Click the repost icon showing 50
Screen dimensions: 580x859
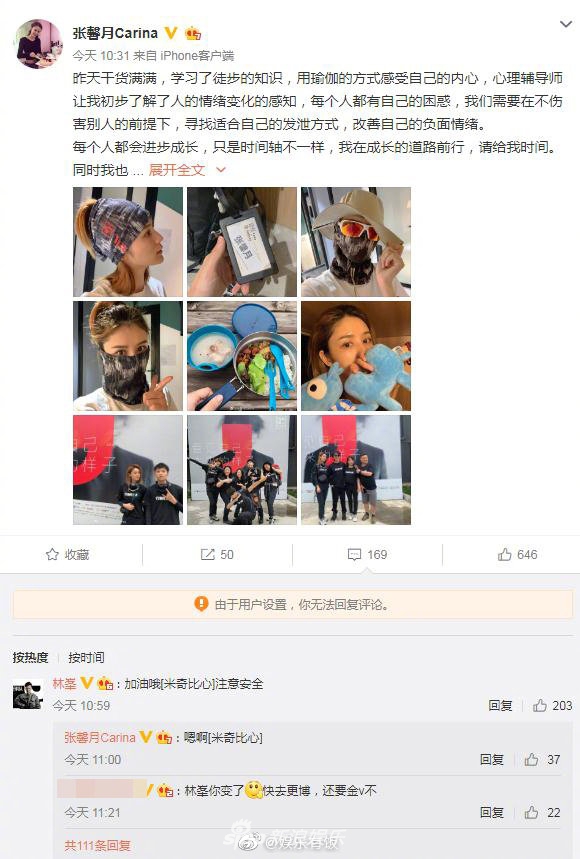point(217,554)
